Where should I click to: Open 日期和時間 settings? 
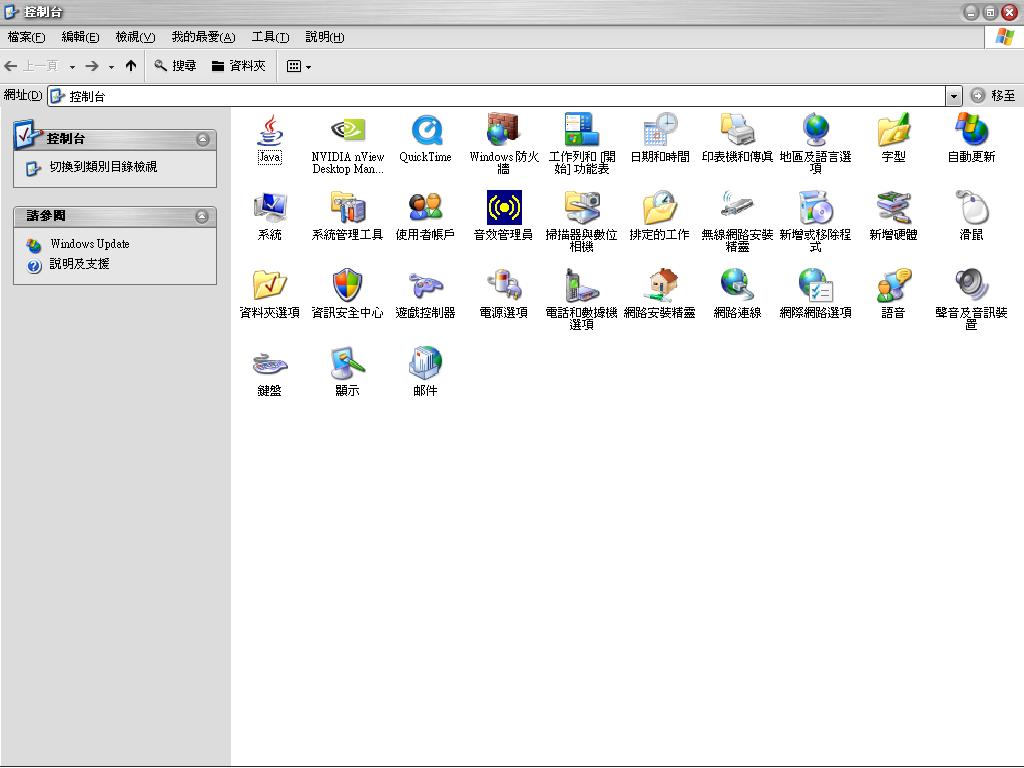pos(659,132)
